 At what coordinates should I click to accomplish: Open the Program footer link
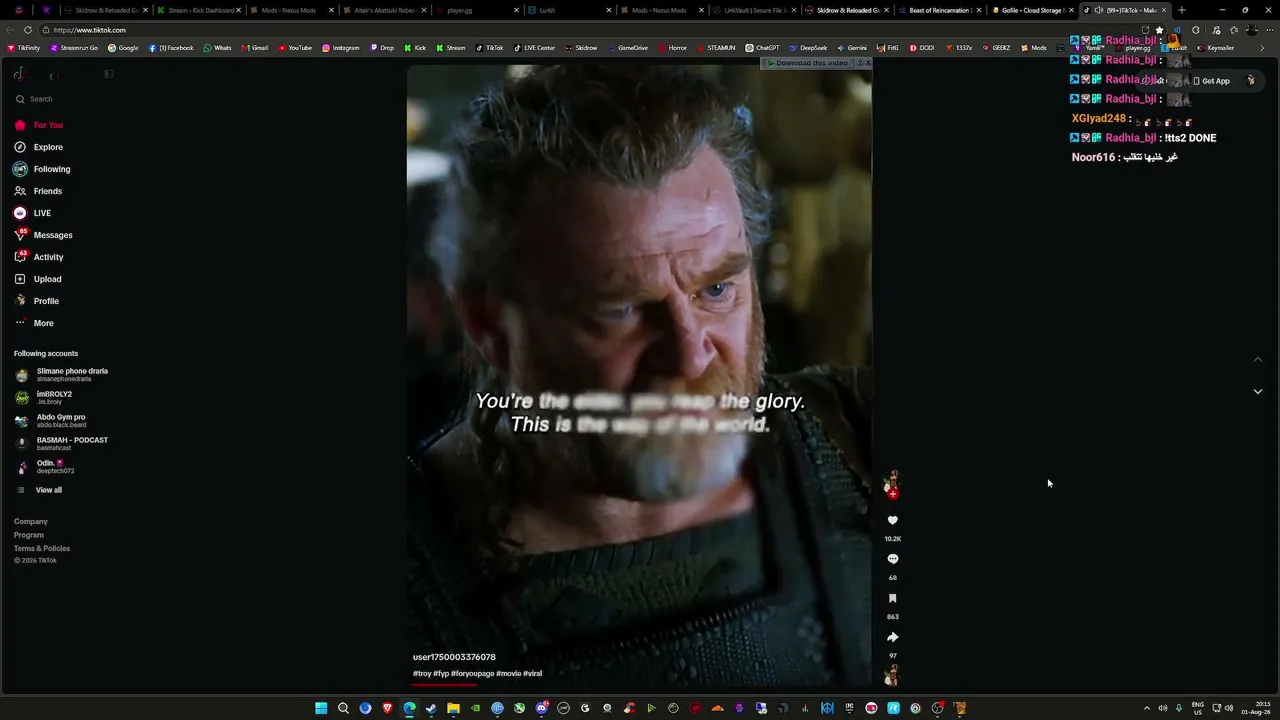[29, 535]
